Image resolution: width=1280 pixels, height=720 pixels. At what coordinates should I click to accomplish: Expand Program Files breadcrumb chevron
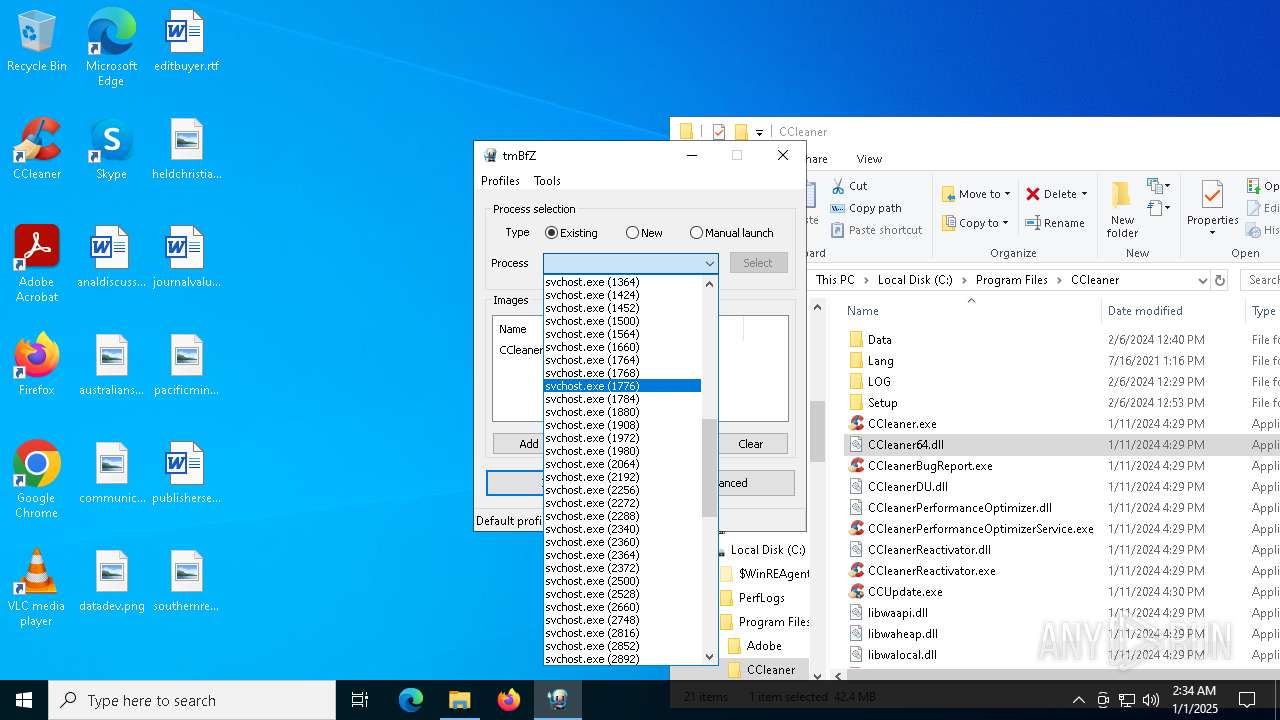point(1060,280)
